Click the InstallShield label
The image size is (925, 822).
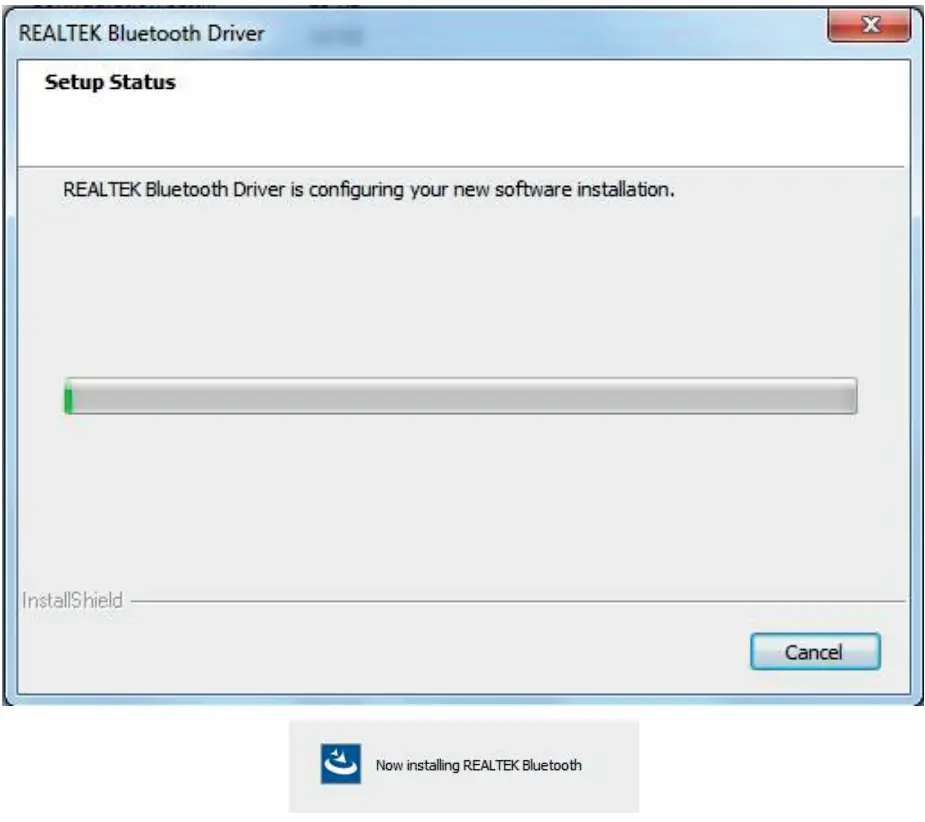pos(73,600)
